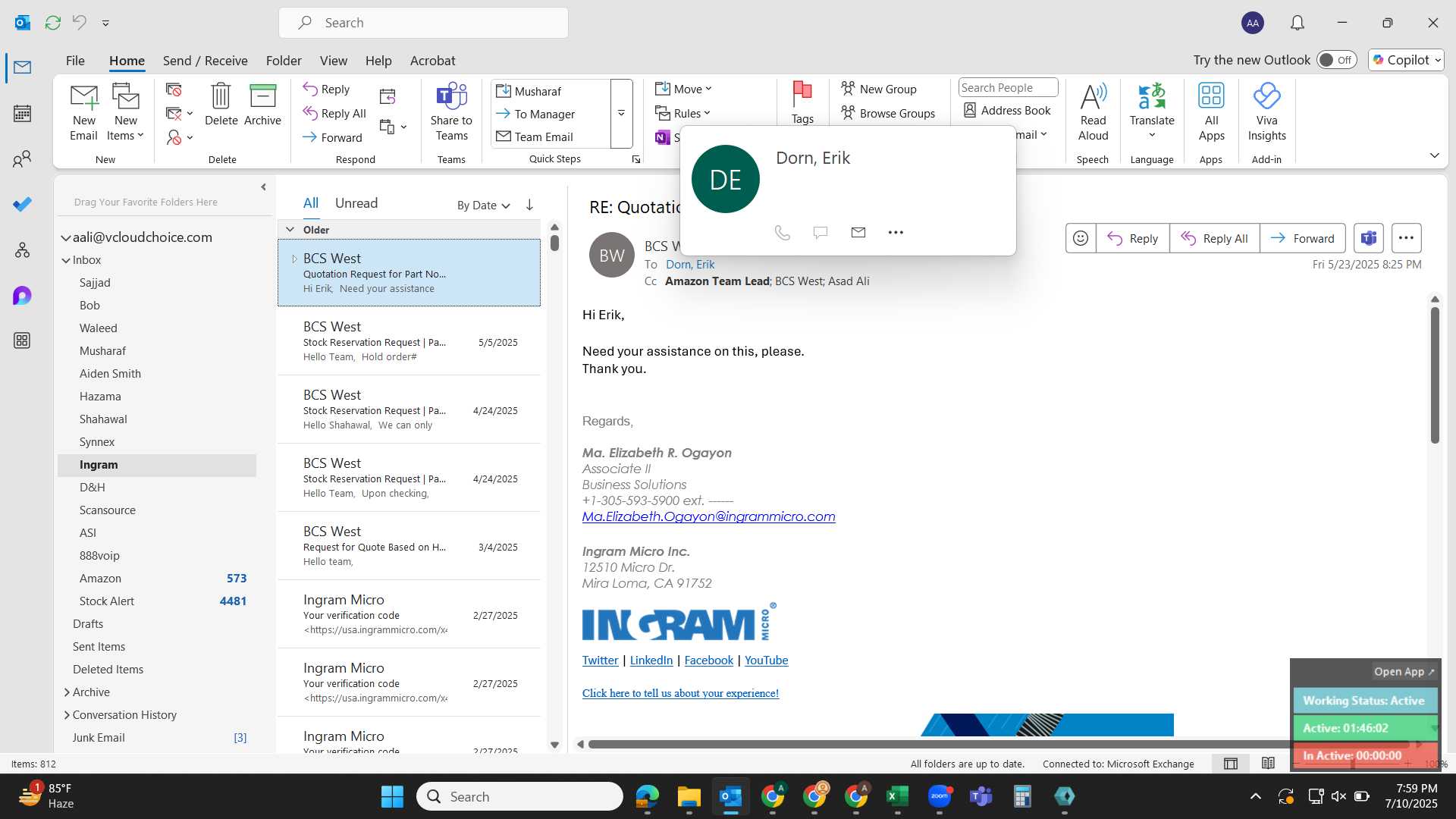Open To Do checkmark in navigation bar

pyautogui.click(x=22, y=204)
